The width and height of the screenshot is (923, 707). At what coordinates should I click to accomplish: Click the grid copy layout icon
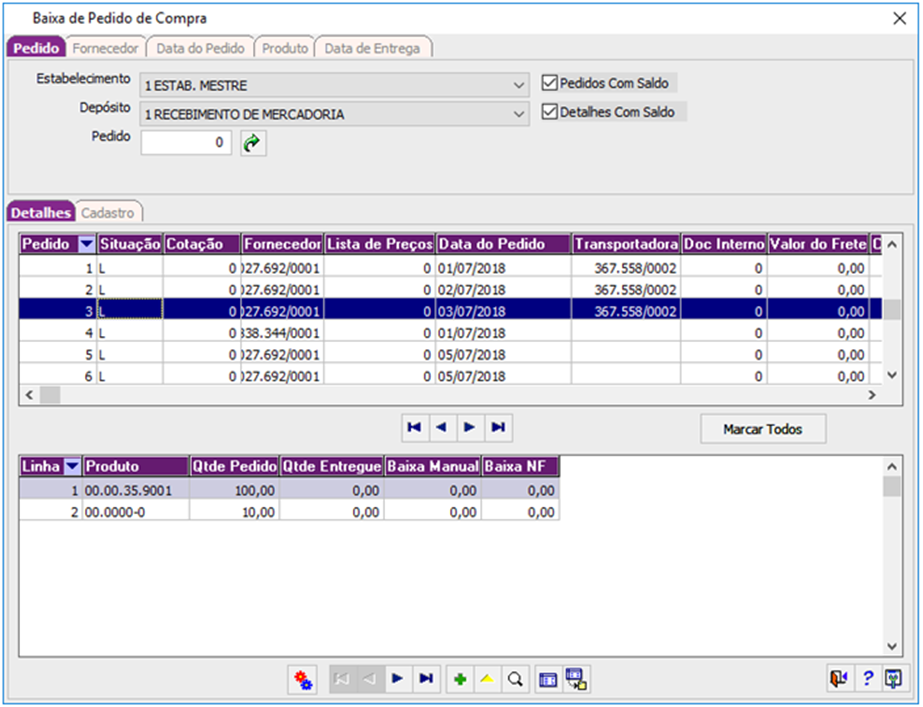[x=576, y=679]
